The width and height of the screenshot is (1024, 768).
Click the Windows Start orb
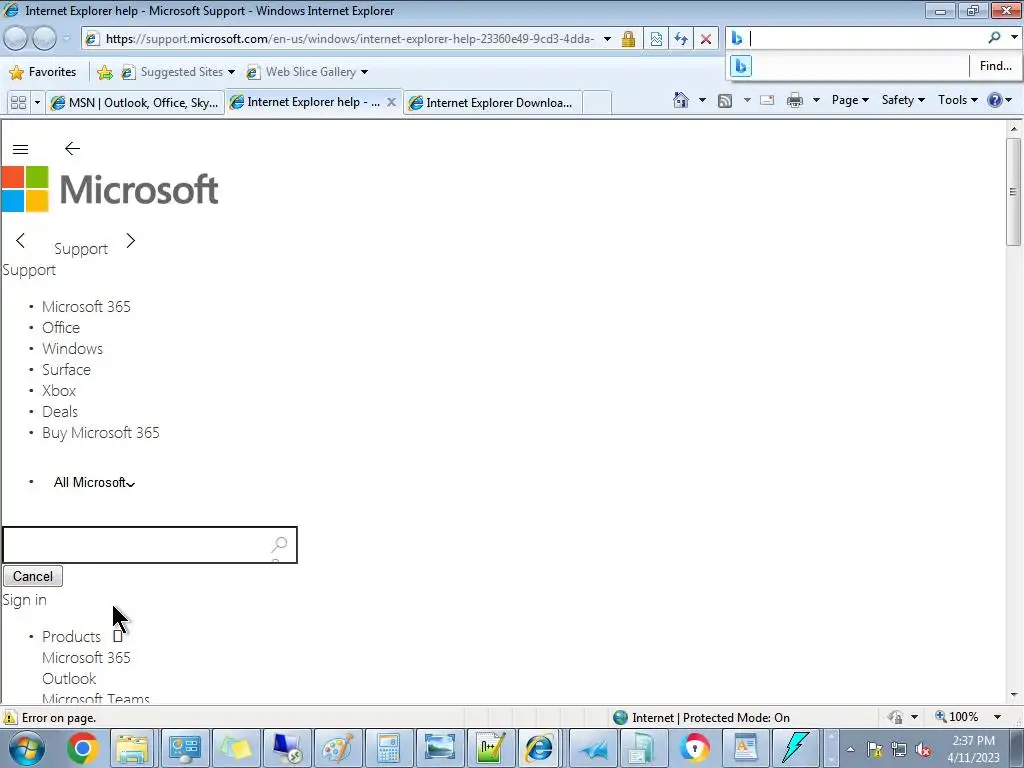(26, 748)
